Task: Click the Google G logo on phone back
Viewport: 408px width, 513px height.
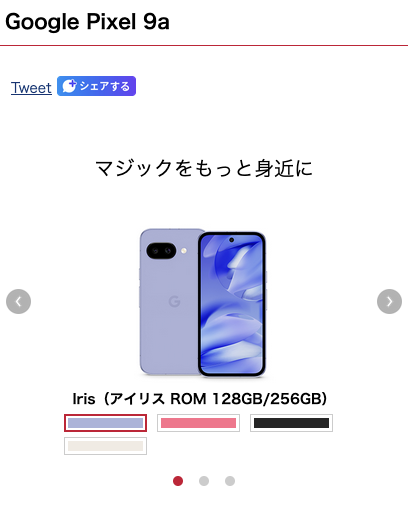Action: click(174, 301)
